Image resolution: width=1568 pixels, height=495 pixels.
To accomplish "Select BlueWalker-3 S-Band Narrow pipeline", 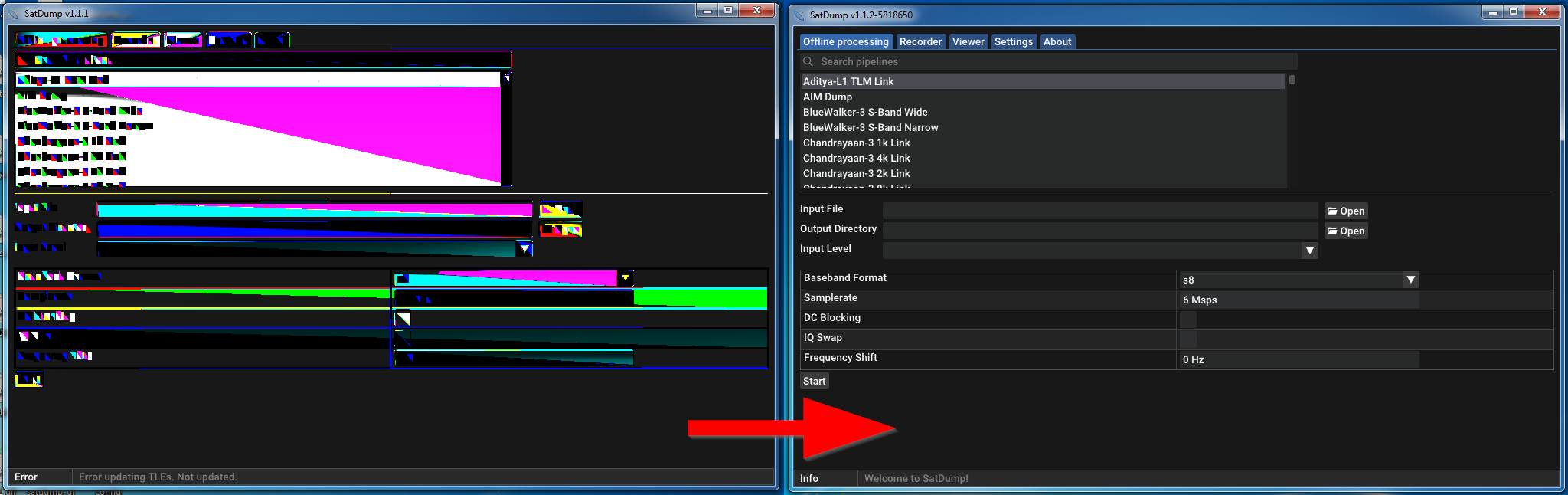I will pos(1043,127).
